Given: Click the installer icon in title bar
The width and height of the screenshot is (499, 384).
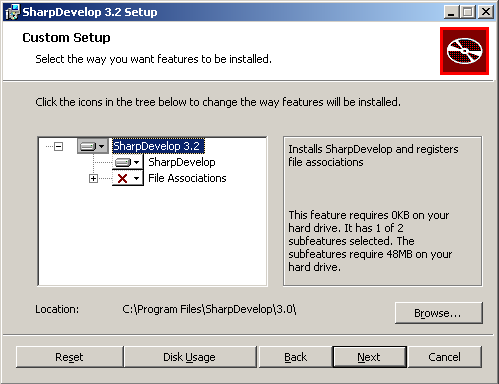Looking at the screenshot, I should pos(13,12).
